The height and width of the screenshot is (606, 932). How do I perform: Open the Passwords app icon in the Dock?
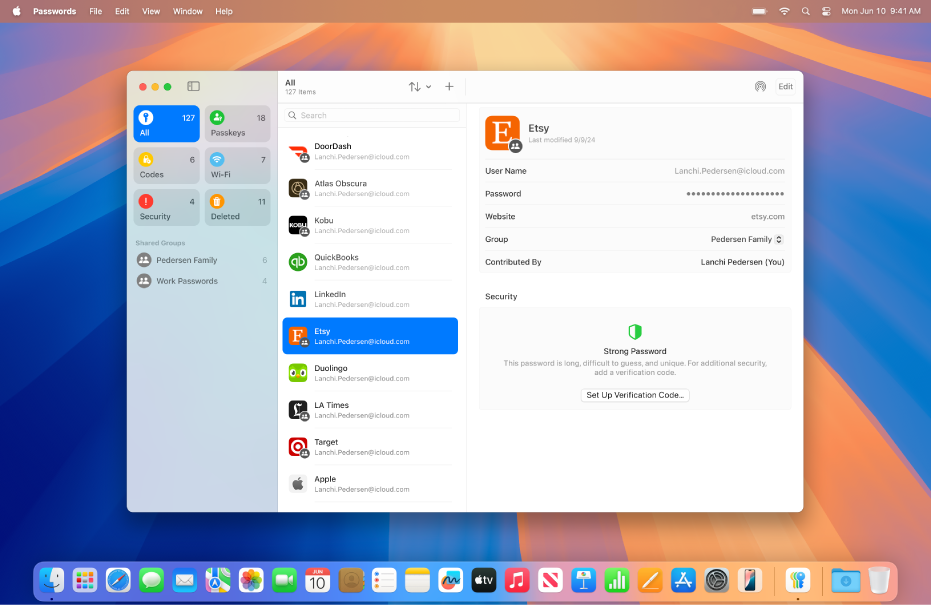point(797,580)
